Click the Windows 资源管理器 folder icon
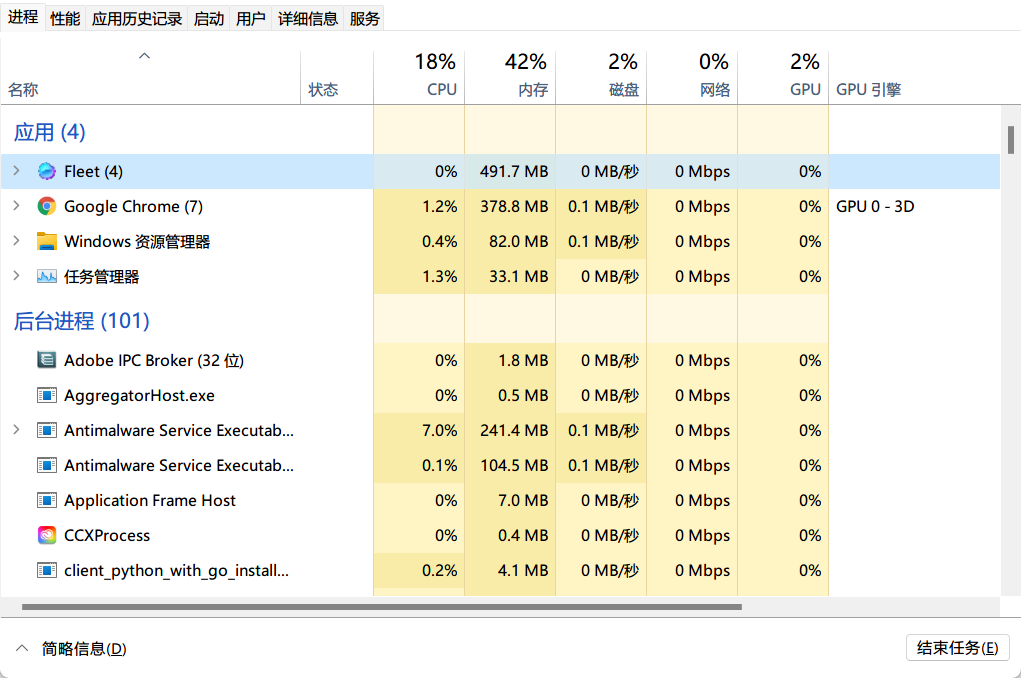This screenshot has height=678, width=1021. (x=47, y=241)
